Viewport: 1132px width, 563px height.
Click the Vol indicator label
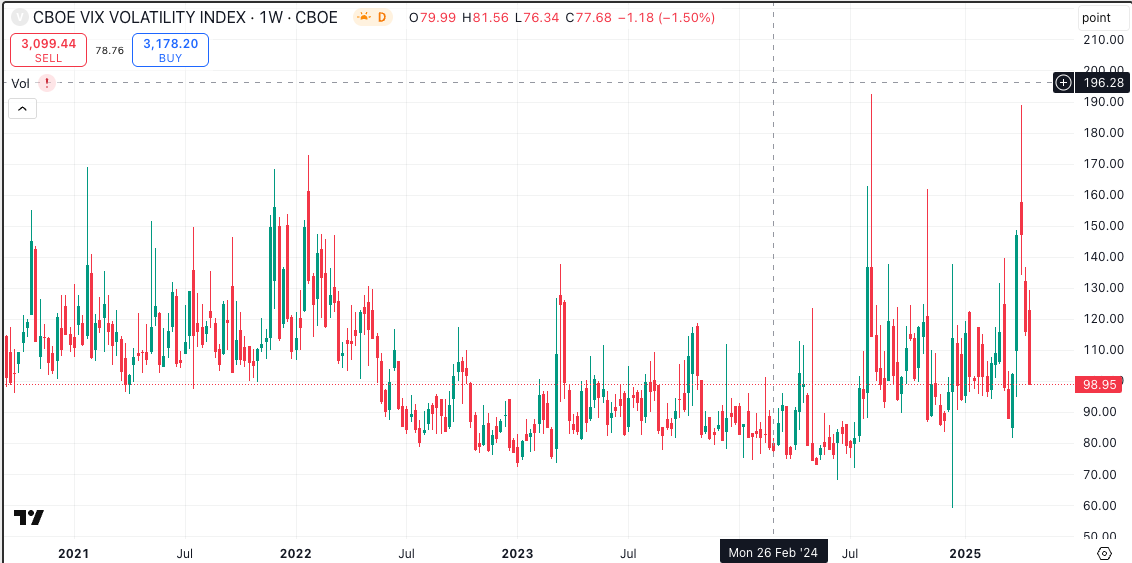click(x=21, y=83)
